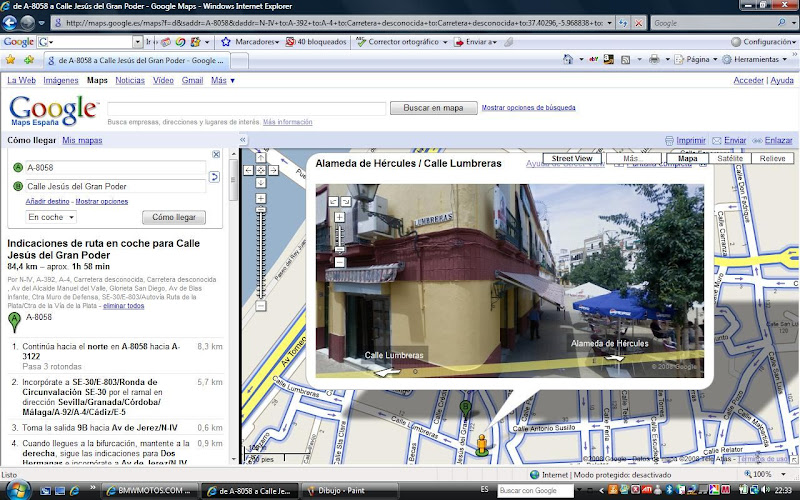The image size is (800, 500).
Task: Rotate Street View left with the arrow icon
Action: (x=333, y=202)
